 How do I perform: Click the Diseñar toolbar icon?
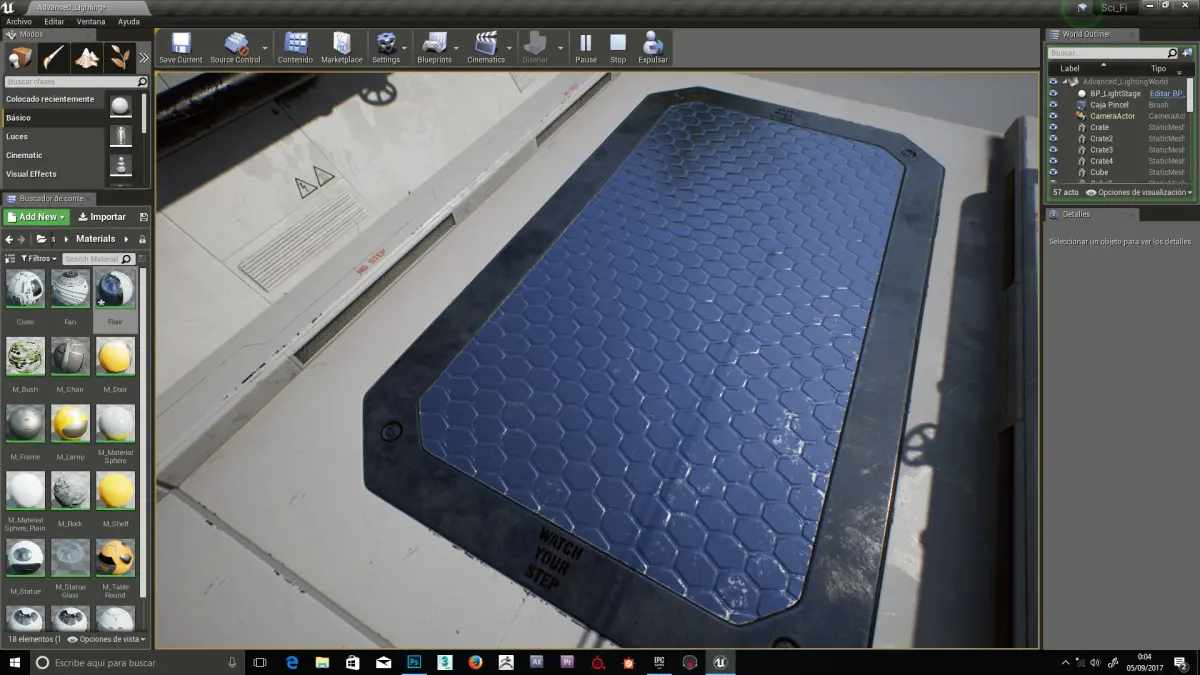click(x=536, y=47)
